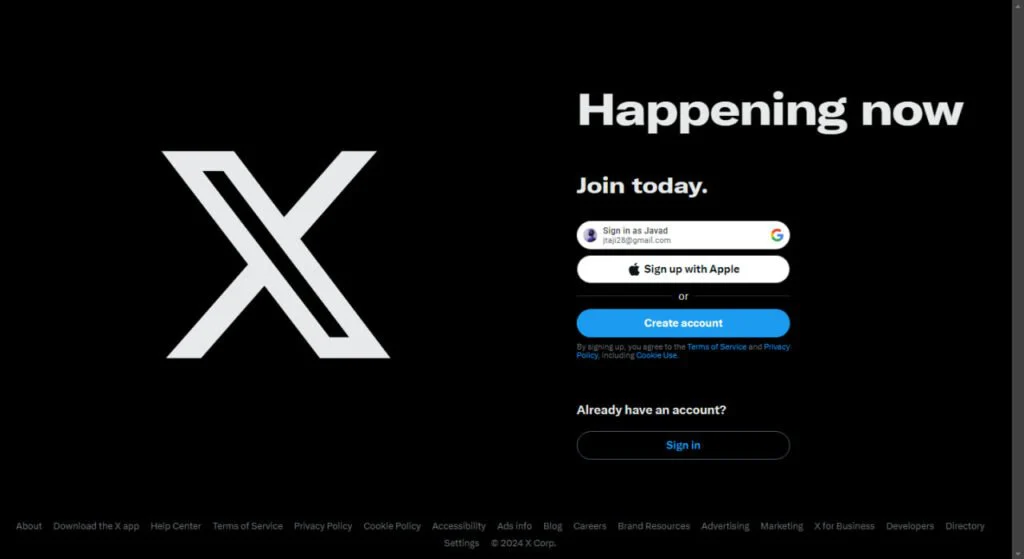Choose Sign up with Apple
This screenshot has height=559, width=1024.
click(x=683, y=269)
